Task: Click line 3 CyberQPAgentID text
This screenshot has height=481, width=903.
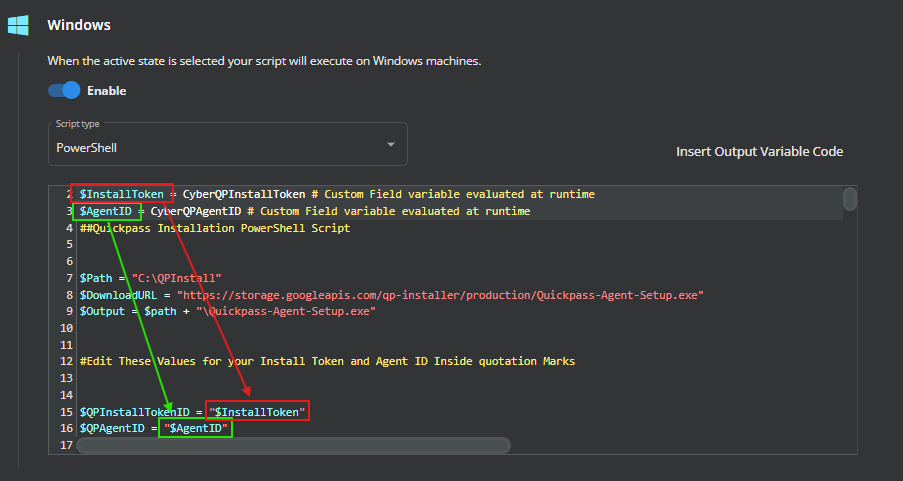Action: point(196,211)
